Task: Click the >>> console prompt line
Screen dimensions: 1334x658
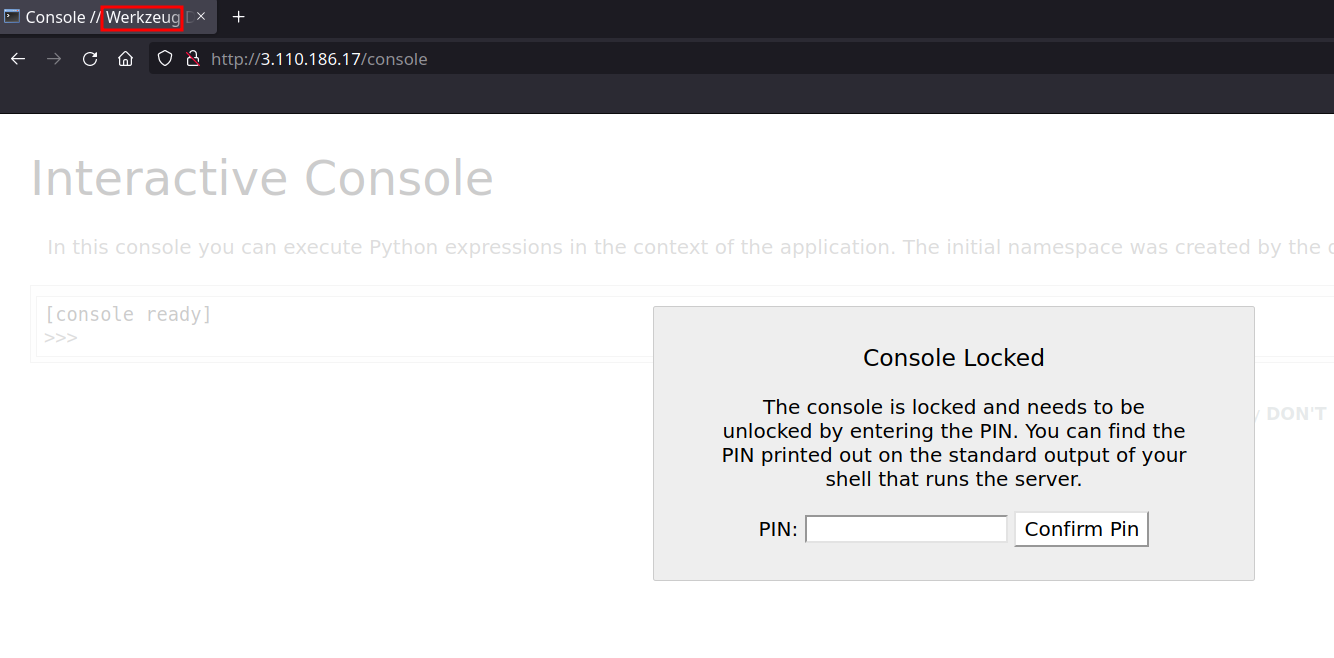Action: click(x=61, y=338)
